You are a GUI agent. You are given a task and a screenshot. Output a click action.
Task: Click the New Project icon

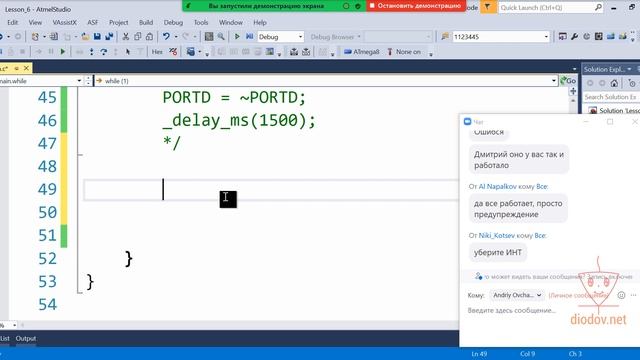click(35, 37)
